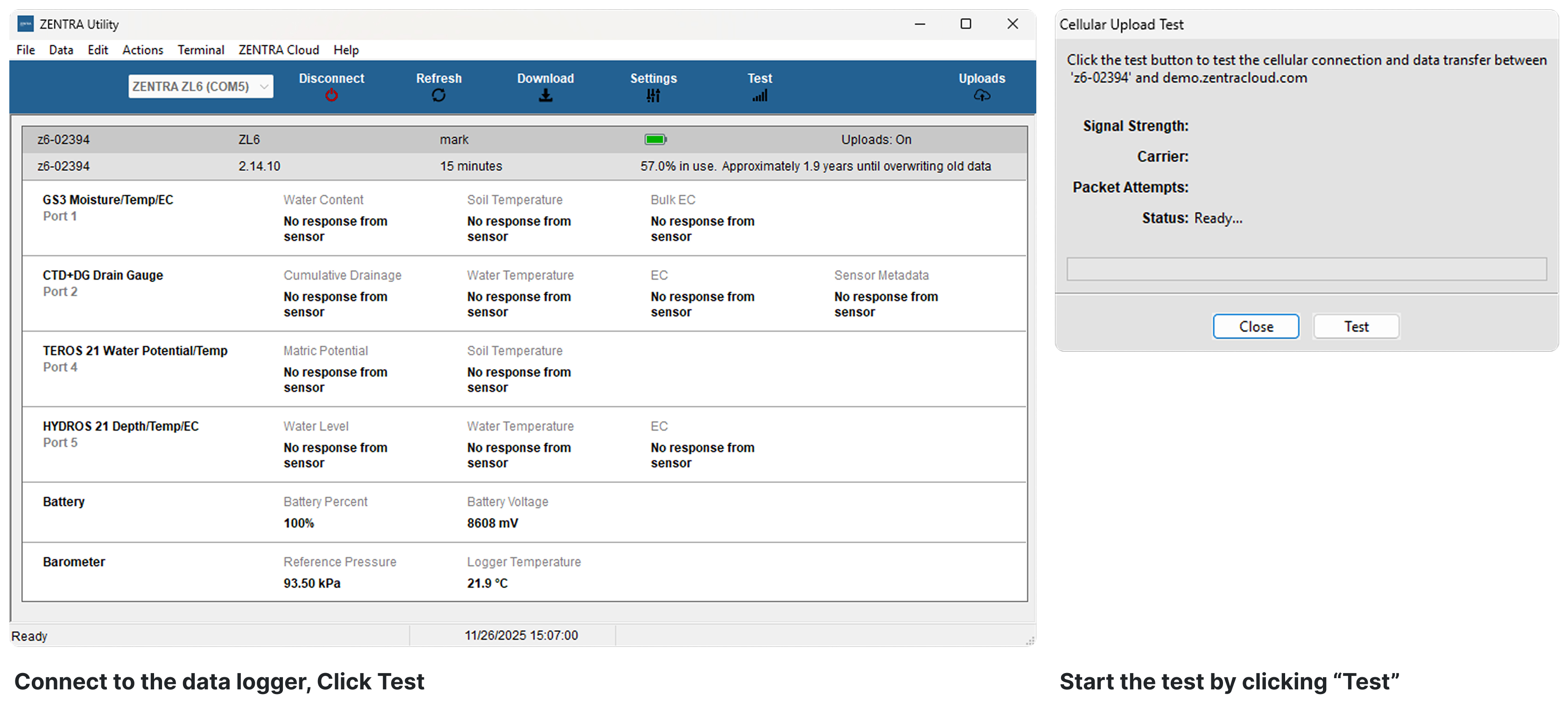Screen dimensions: 1568x709
Task: Click the Download arrow icon
Action: click(x=545, y=95)
